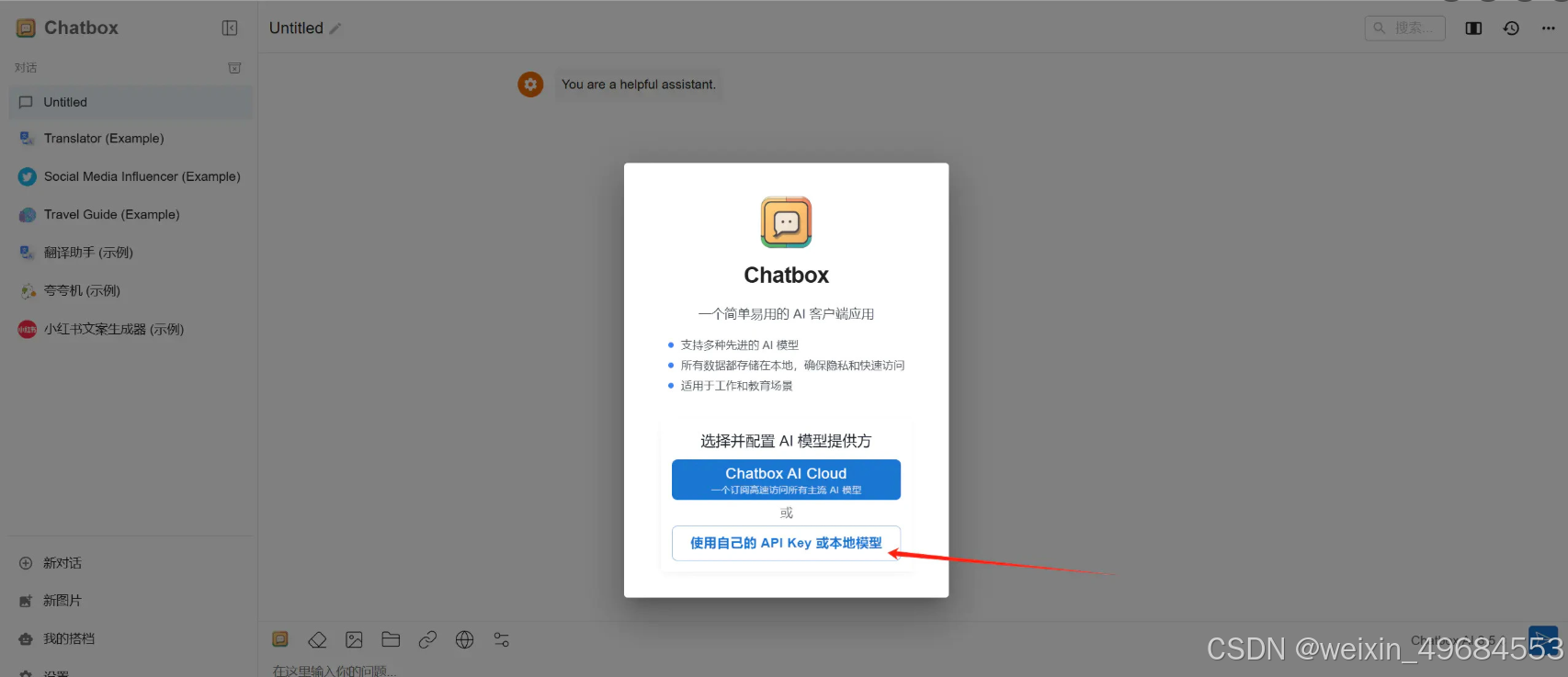Collapse the sidebar using the panel icon
Screen dimensions: 1568x677
click(230, 28)
